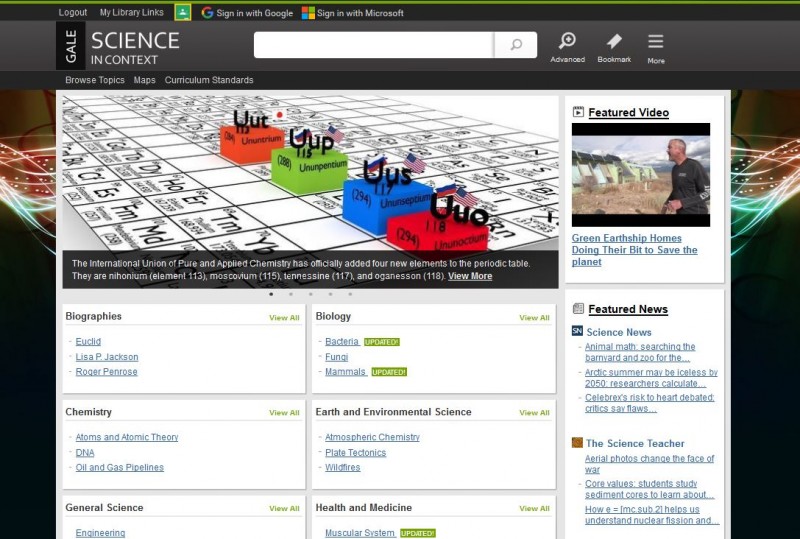Click the search magnifier button
This screenshot has width=800, height=539.
click(x=516, y=45)
